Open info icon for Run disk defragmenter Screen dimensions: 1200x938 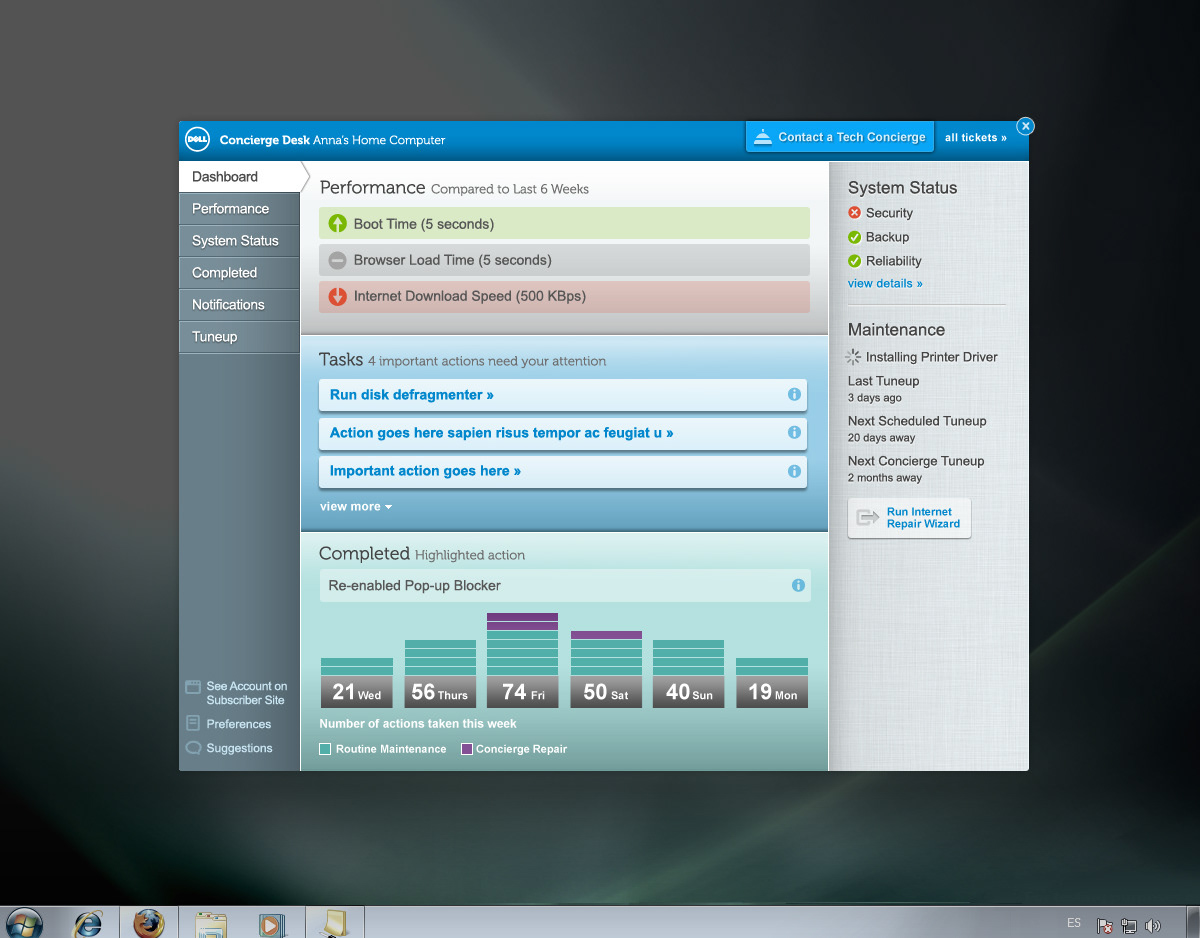coord(794,394)
